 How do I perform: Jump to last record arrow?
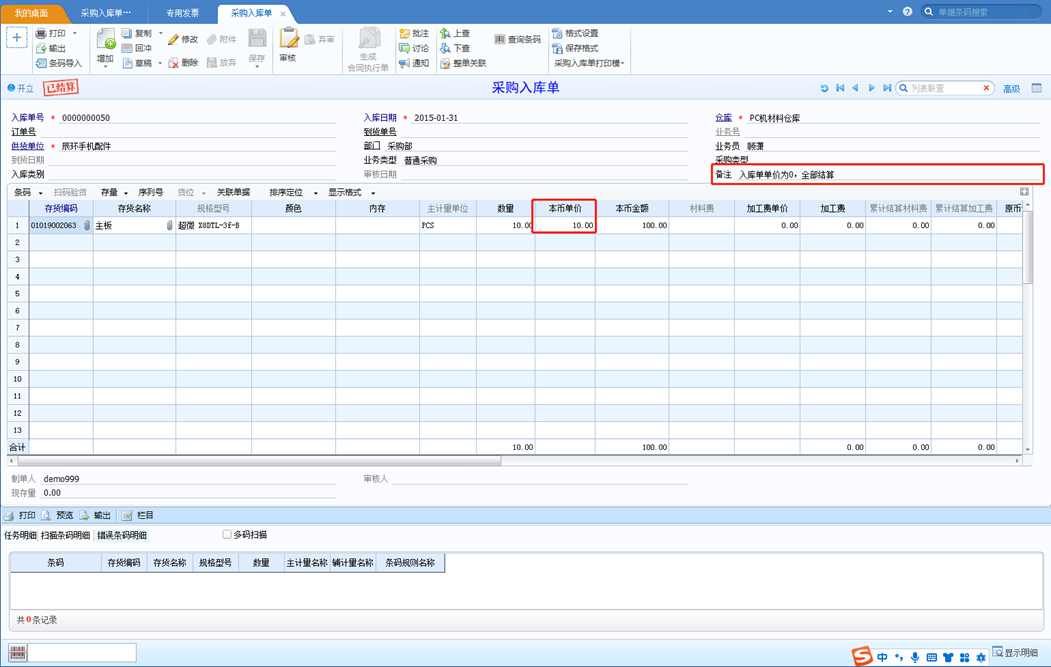887,88
